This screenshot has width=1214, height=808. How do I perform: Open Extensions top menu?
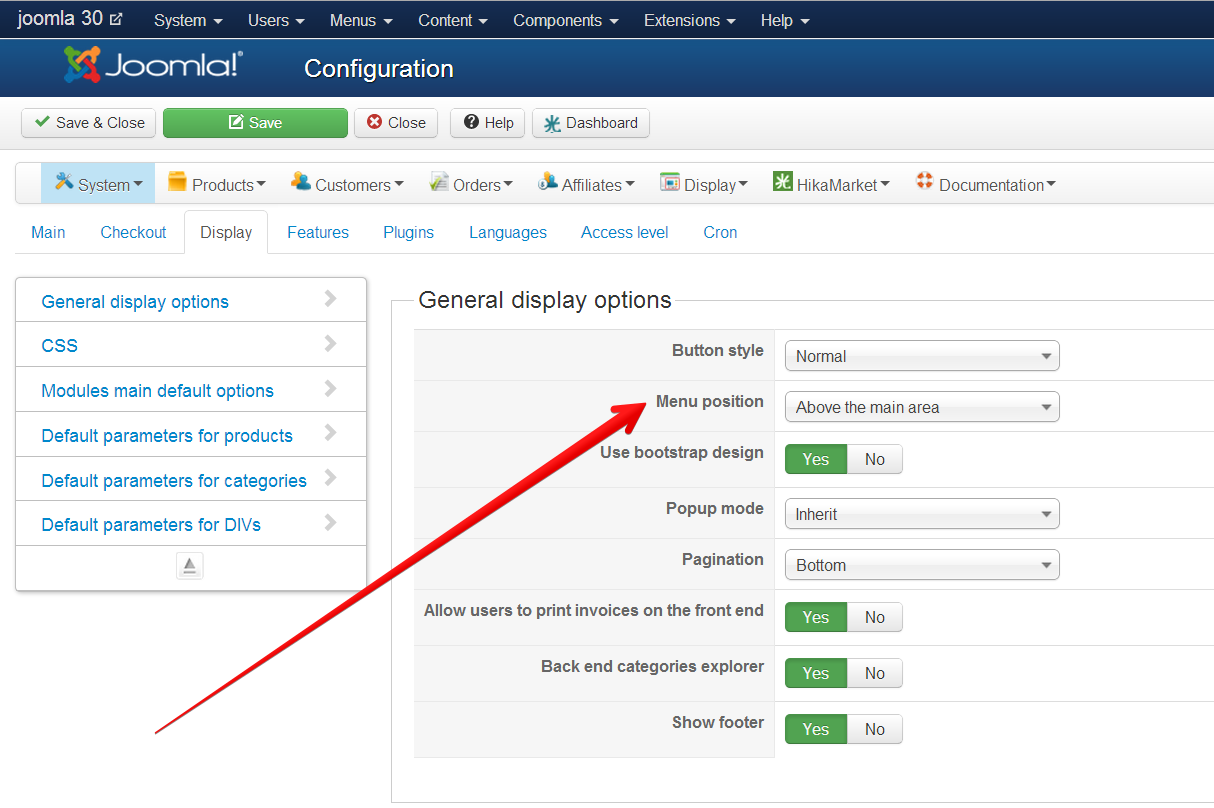[690, 20]
